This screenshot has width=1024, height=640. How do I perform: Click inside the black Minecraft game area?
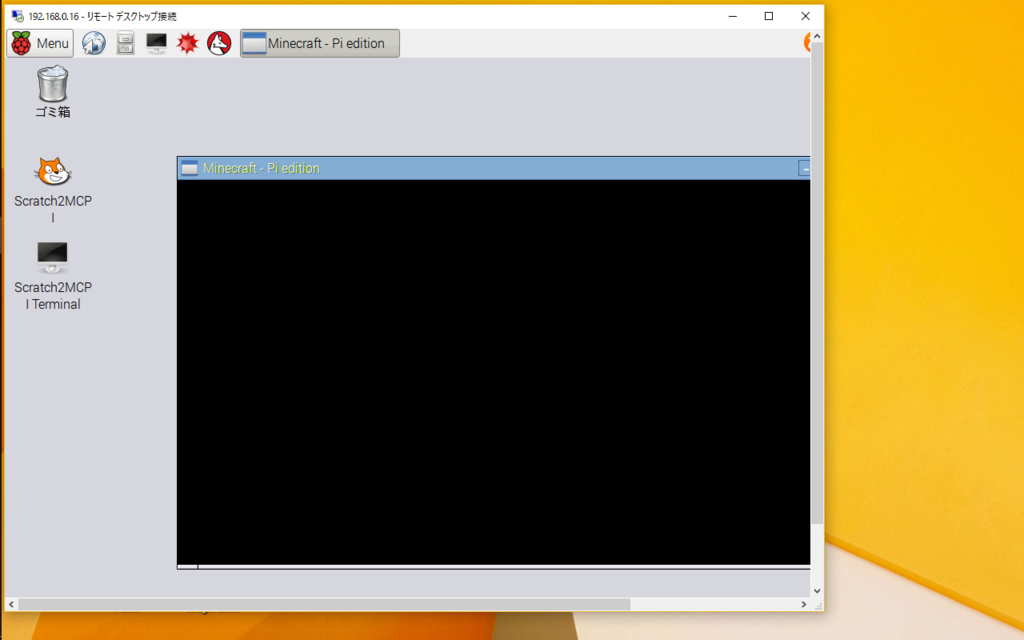click(494, 372)
